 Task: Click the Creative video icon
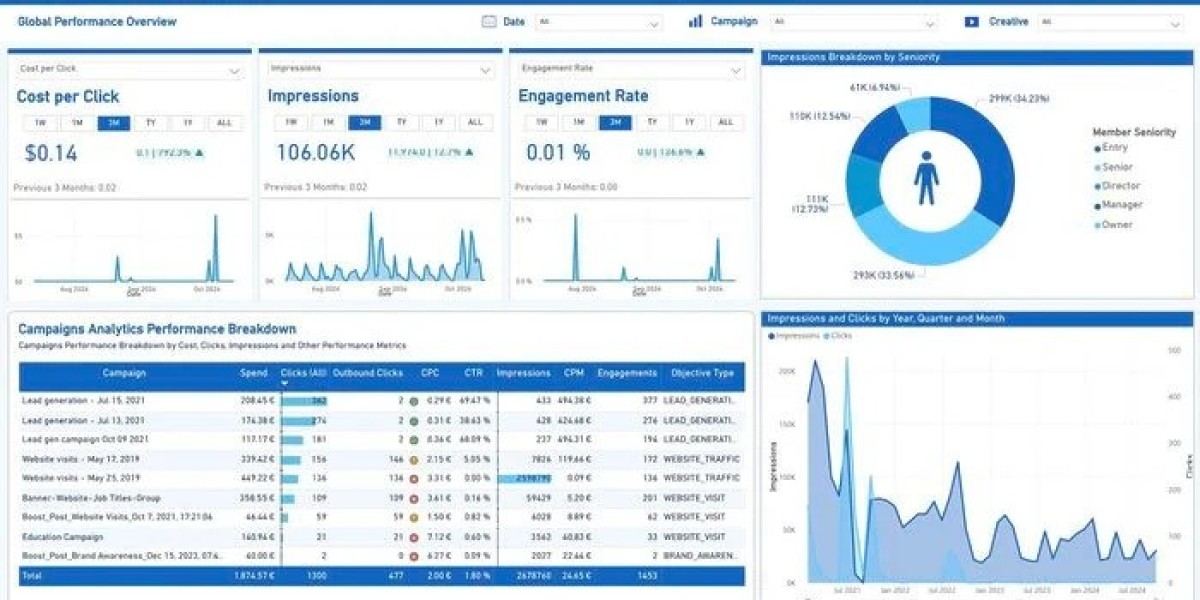pyautogui.click(x=971, y=21)
